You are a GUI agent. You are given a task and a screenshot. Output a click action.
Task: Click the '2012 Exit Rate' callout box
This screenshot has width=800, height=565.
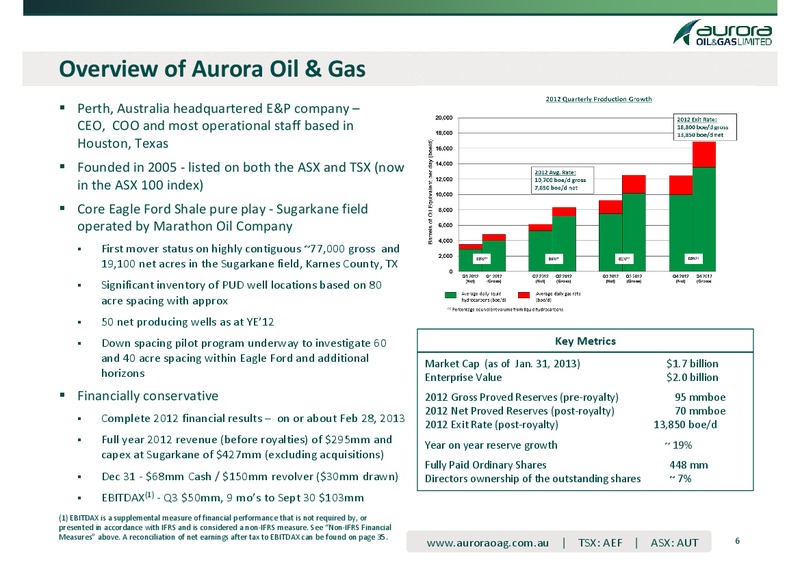[705, 127]
